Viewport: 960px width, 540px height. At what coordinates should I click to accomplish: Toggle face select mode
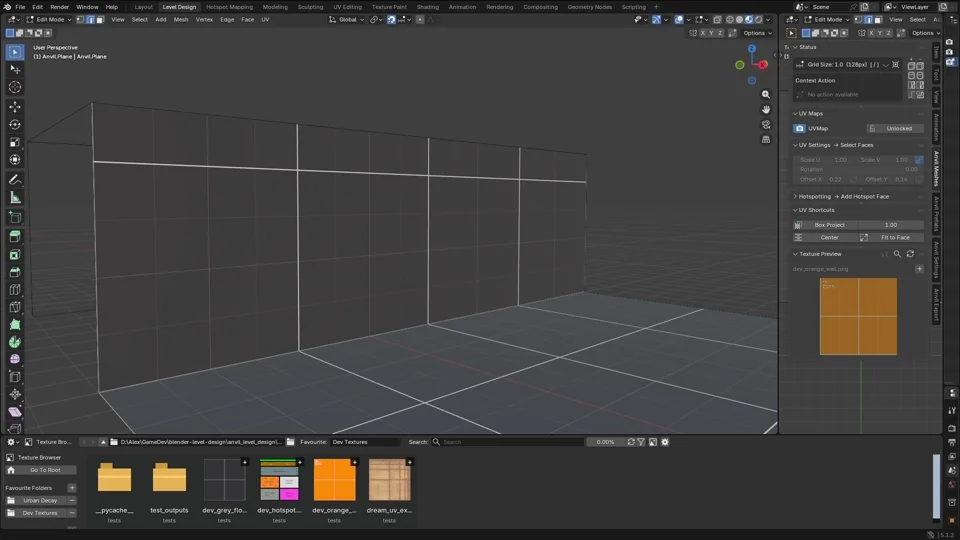[100, 20]
